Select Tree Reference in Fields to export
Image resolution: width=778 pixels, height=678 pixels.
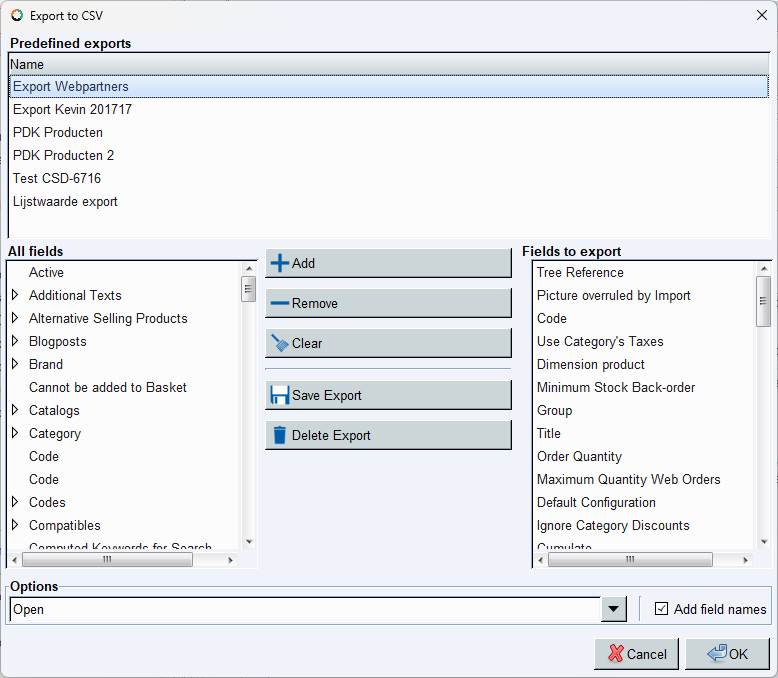[580, 272]
